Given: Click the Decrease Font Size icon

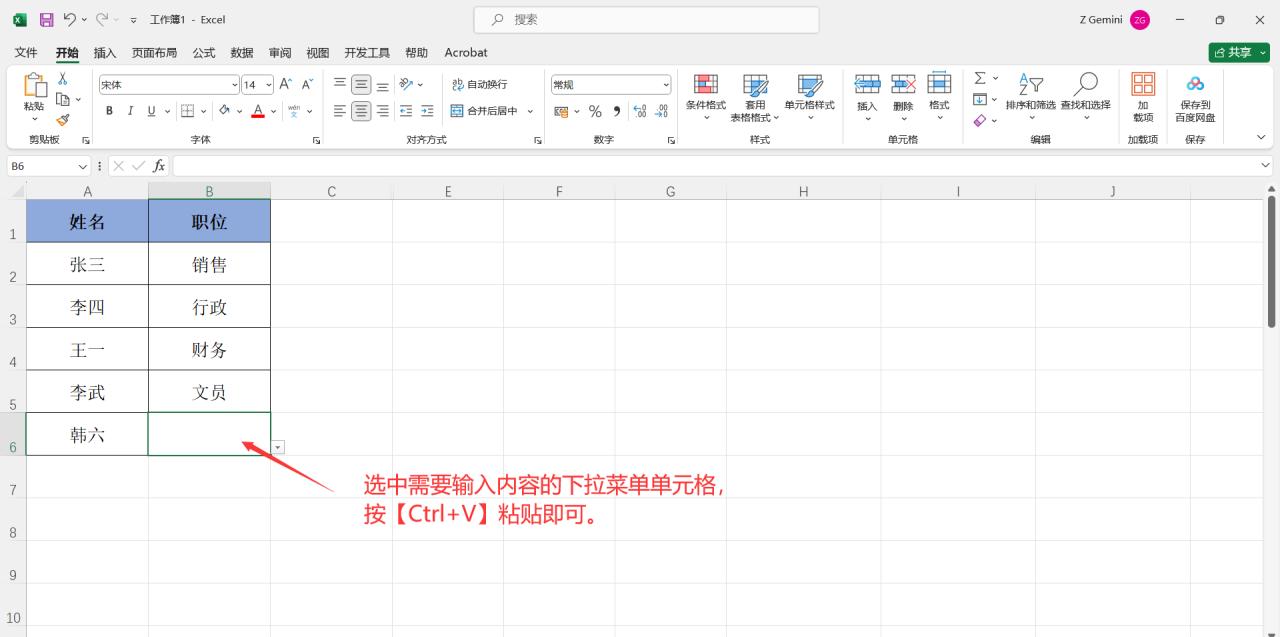Looking at the screenshot, I should (x=308, y=84).
